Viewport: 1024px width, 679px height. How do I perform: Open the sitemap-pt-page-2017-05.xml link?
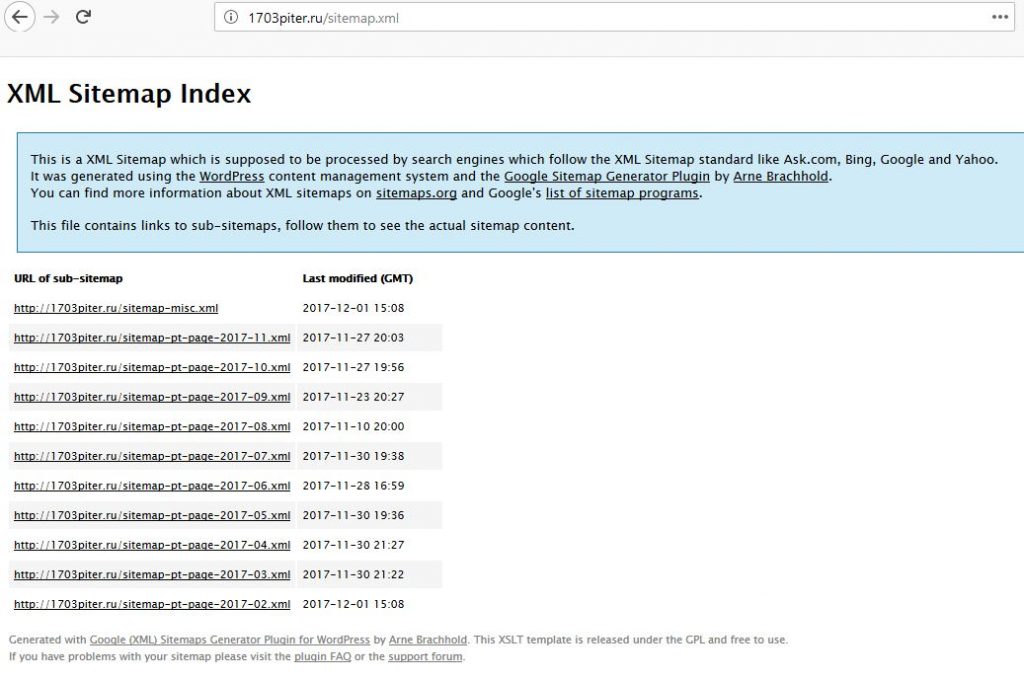pyautogui.click(x=152, y=515)
